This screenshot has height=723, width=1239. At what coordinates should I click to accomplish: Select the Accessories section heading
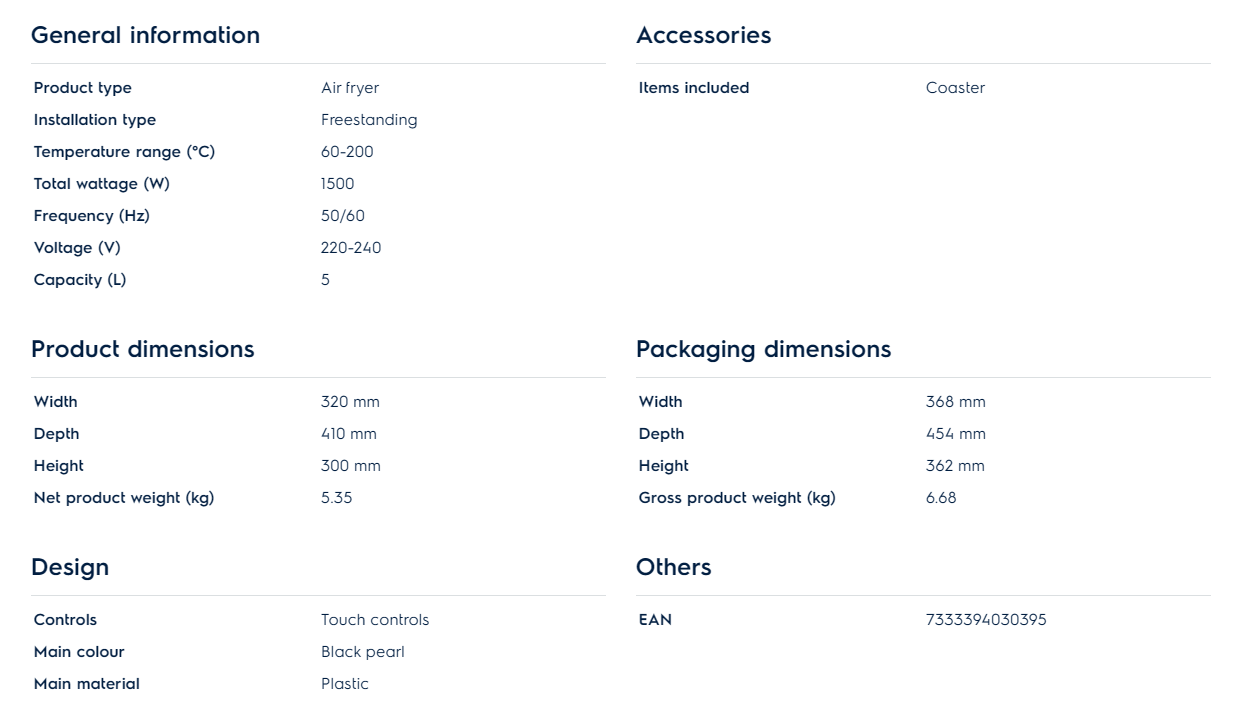(x=703, y=35)
